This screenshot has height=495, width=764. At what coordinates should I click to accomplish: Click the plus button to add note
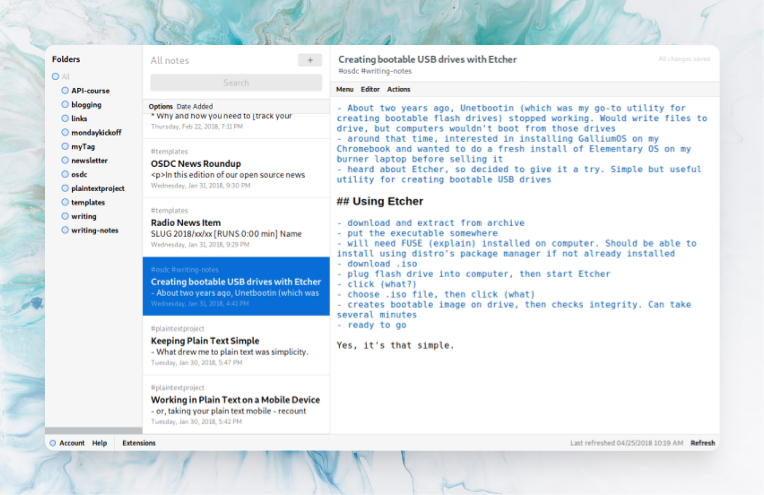point(310,60)
